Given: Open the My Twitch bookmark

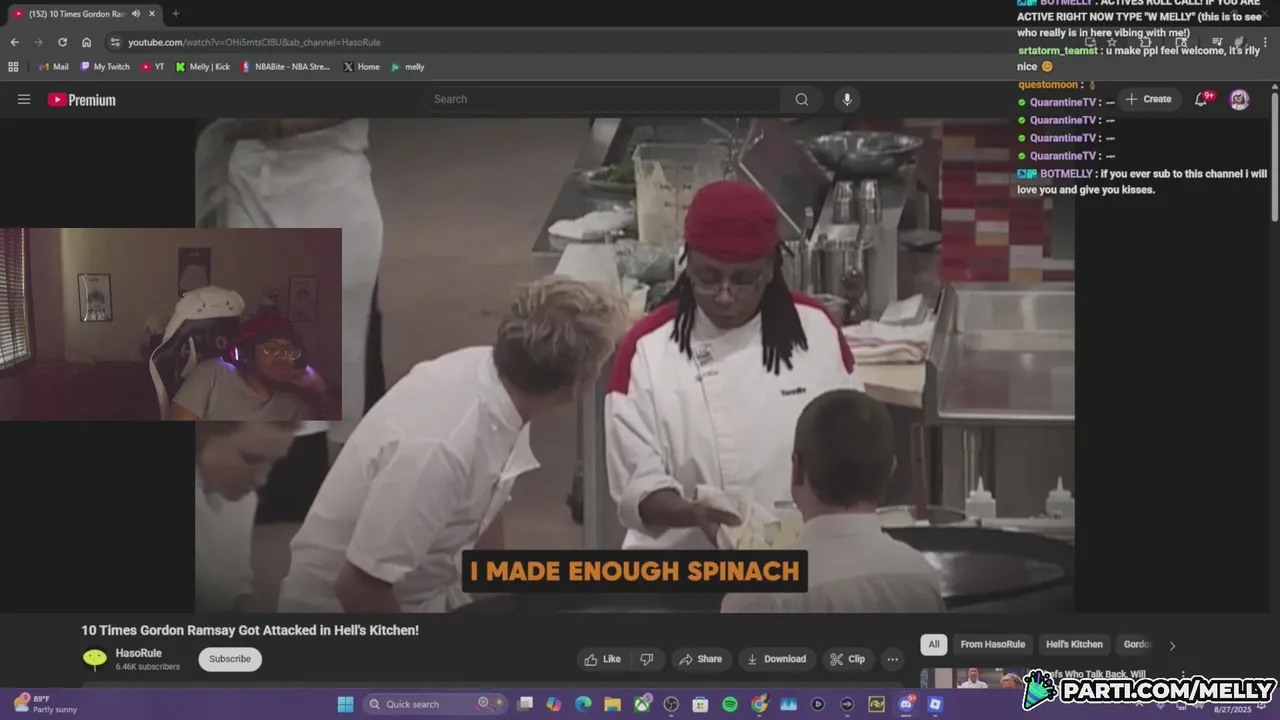Looking at the screenshot, I should (x=105, y=67).
